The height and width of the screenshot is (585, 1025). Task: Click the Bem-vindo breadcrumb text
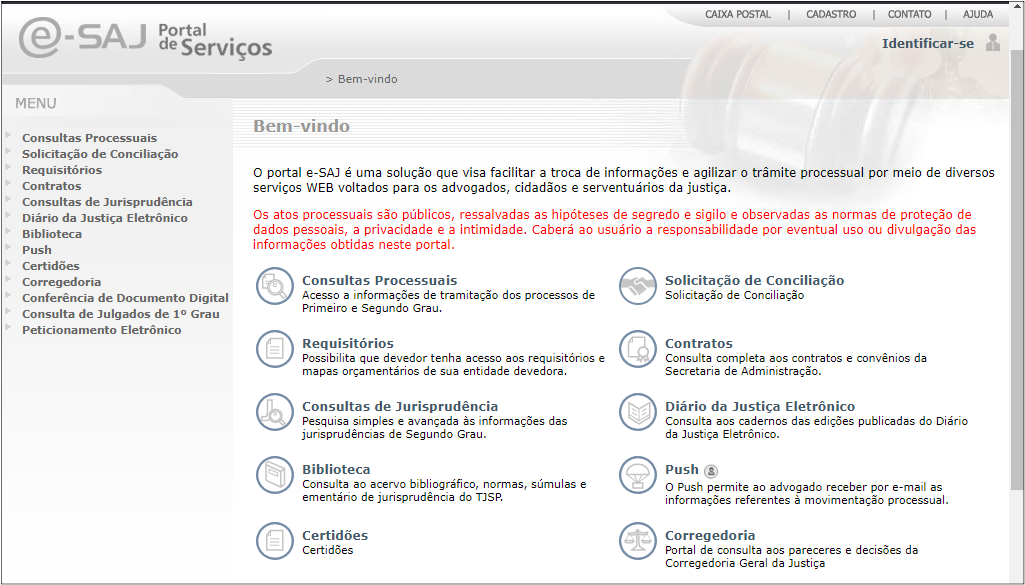367,79
